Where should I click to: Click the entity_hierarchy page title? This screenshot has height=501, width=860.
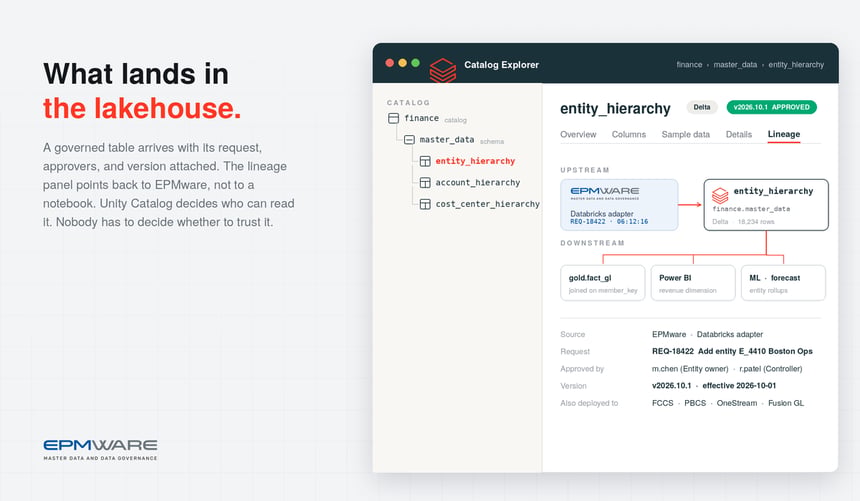[x=615, y=109]
